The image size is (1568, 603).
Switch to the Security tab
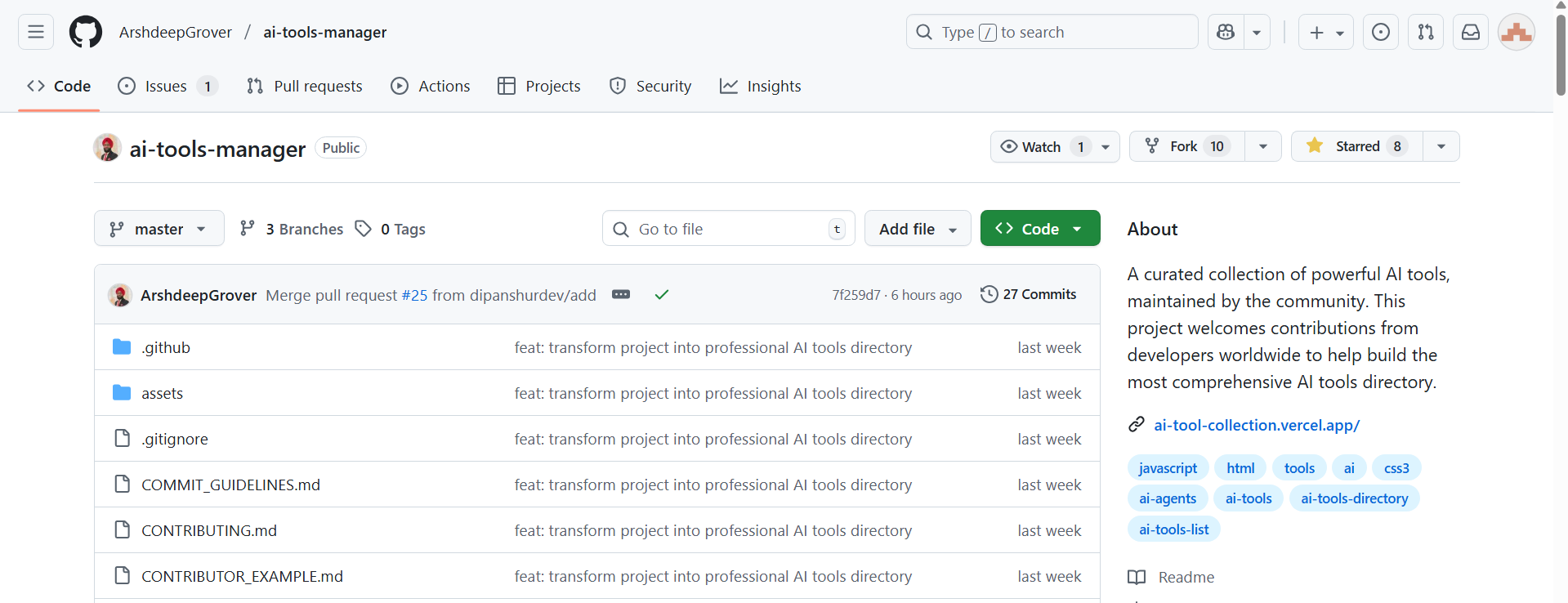coord(650,86)
